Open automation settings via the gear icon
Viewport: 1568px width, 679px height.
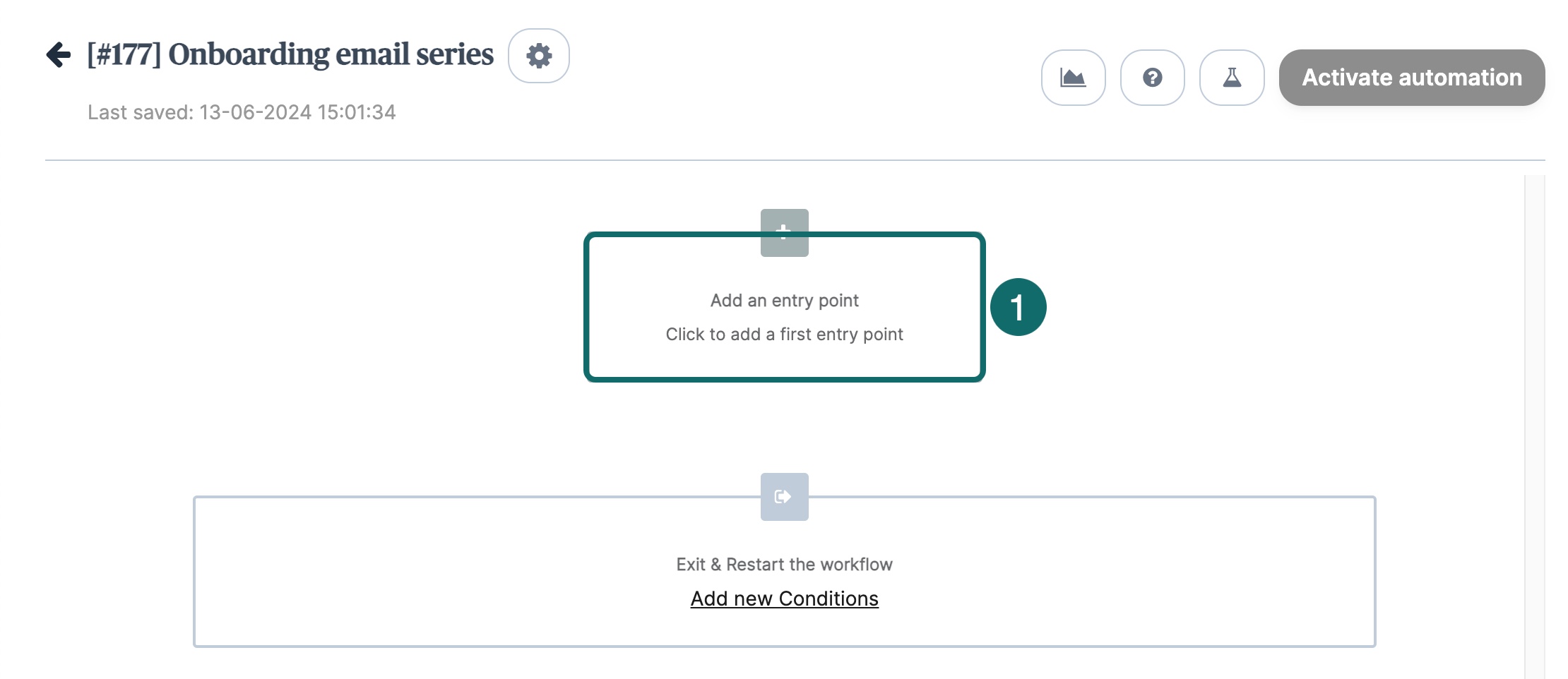539,56
